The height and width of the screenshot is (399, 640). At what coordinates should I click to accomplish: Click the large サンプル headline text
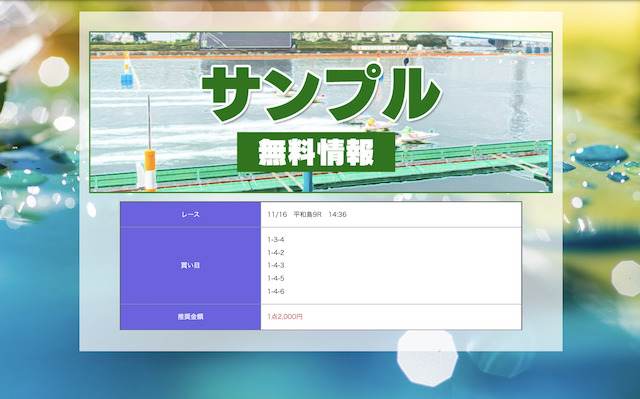(x=321, y=94)
